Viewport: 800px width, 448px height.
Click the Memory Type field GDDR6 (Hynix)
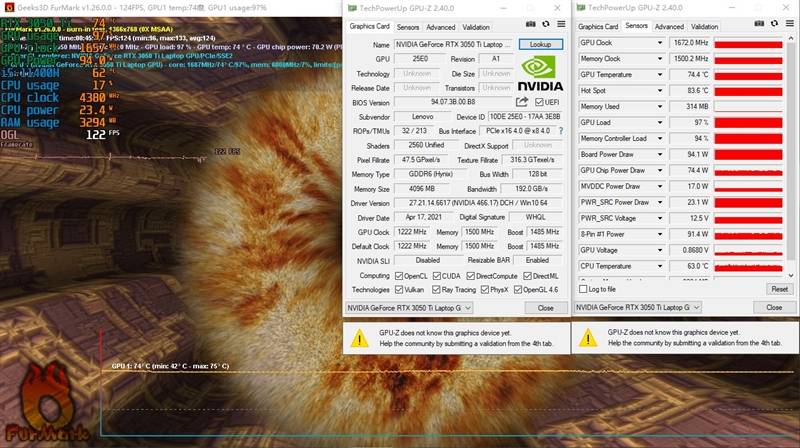[430, 174]
